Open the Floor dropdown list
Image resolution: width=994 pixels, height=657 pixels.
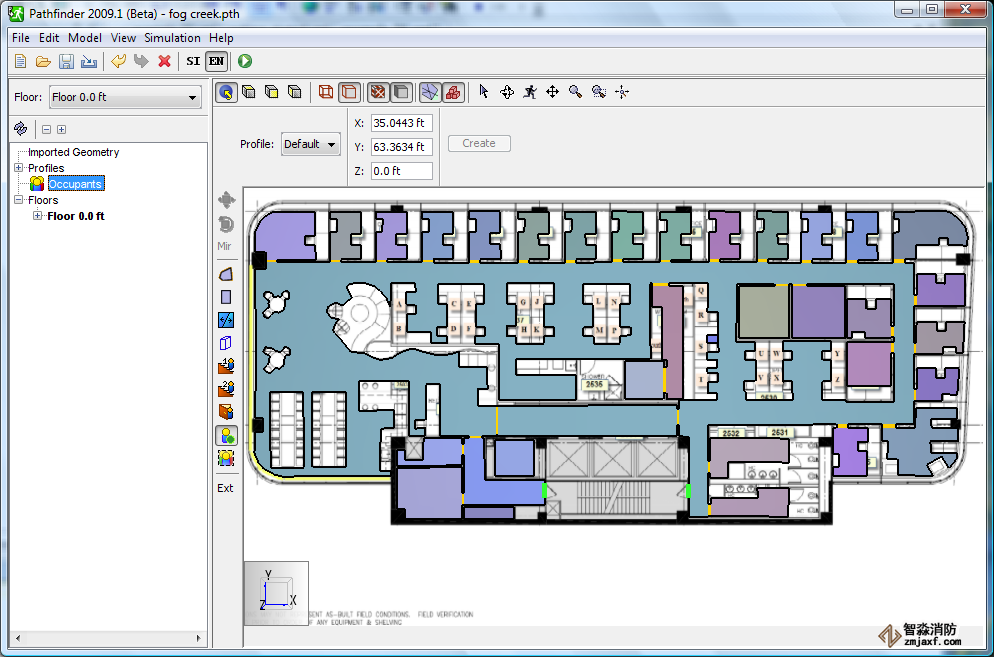coord(125,97)
